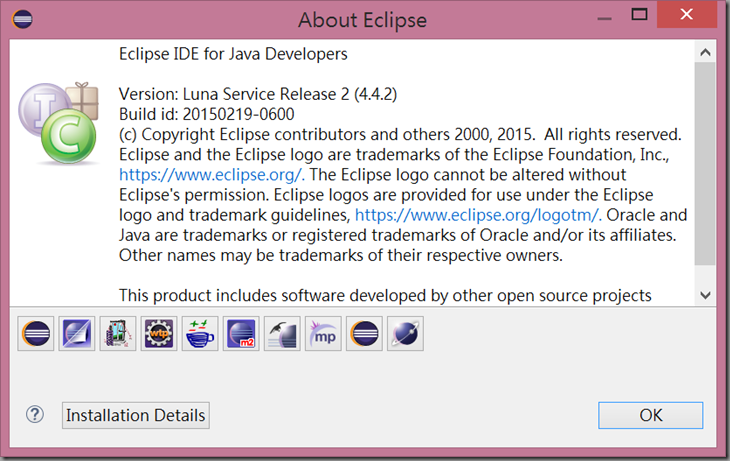Screen dimensions: 730x461
Task: Maximize the About Eclipse window
Action: click(639, 15)
